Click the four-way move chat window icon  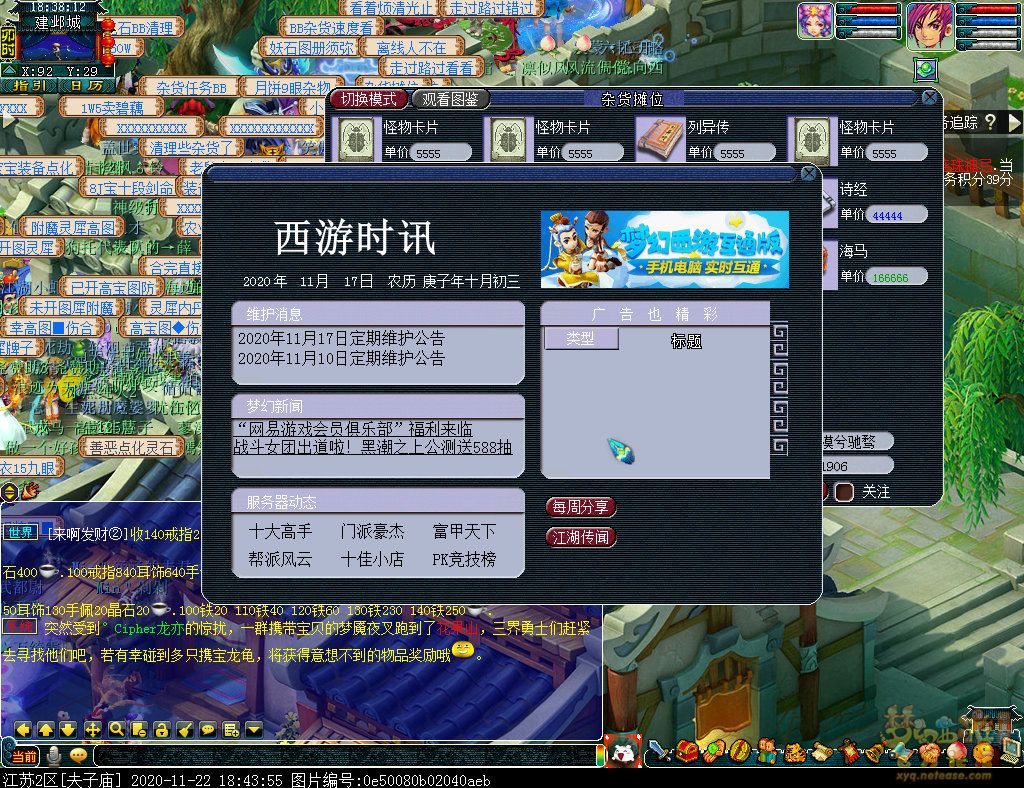[92, 729]
